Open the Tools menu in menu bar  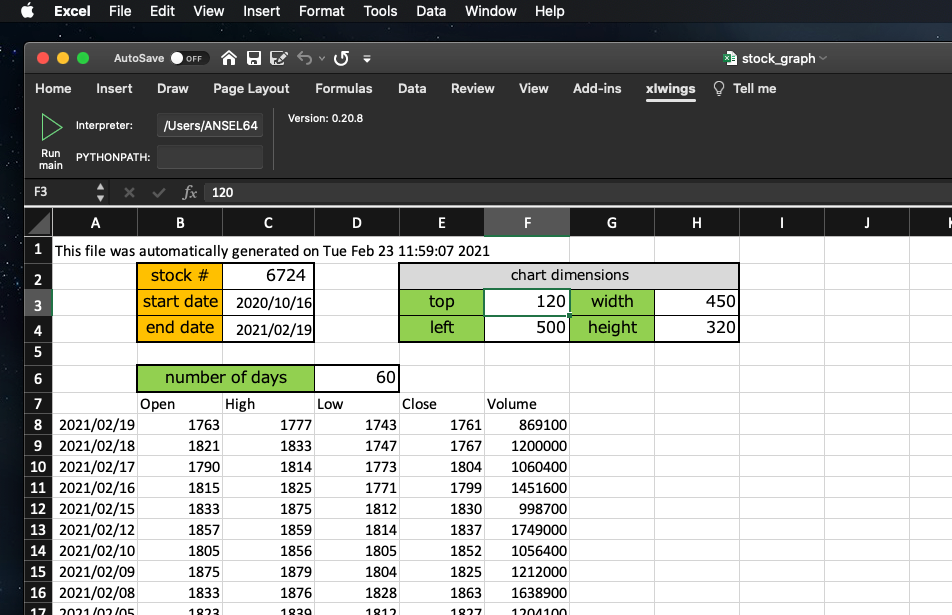(x=380, y=11)
